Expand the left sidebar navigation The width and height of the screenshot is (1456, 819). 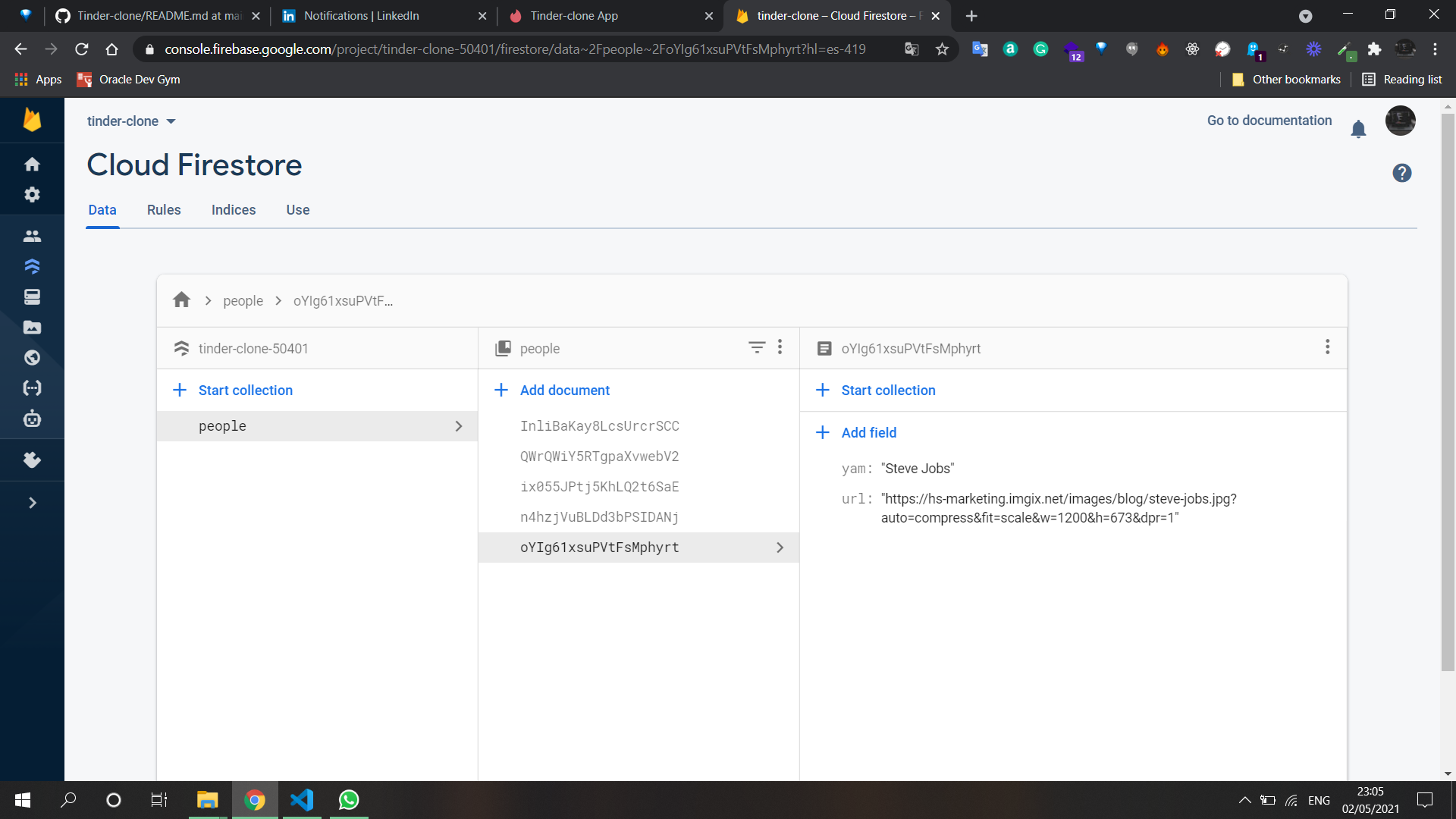pos(32,503)
